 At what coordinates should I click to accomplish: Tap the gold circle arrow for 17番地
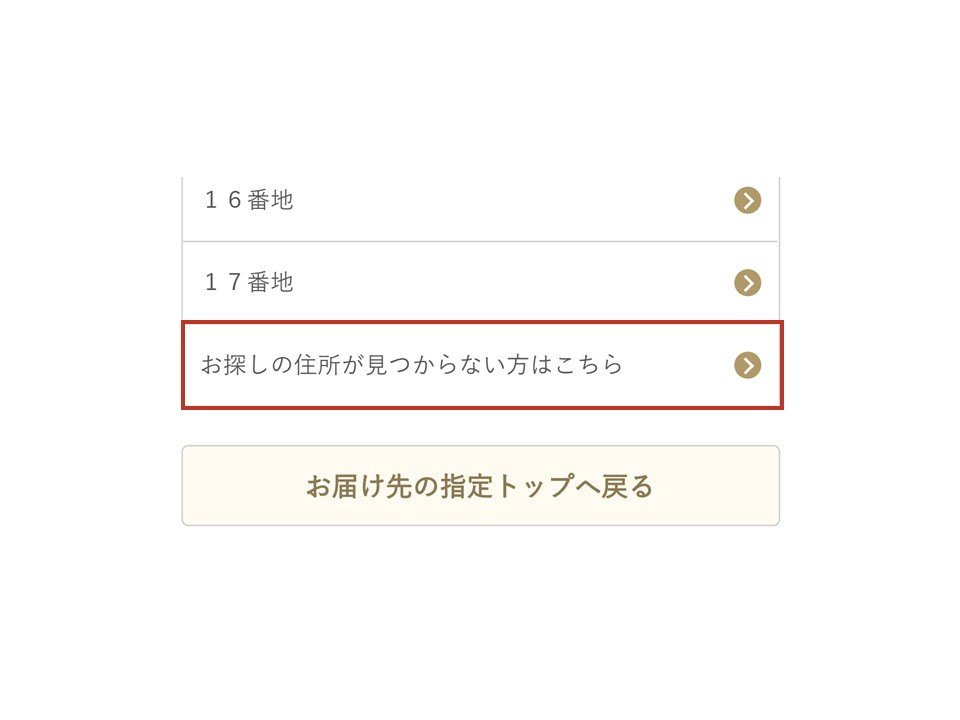747,283
